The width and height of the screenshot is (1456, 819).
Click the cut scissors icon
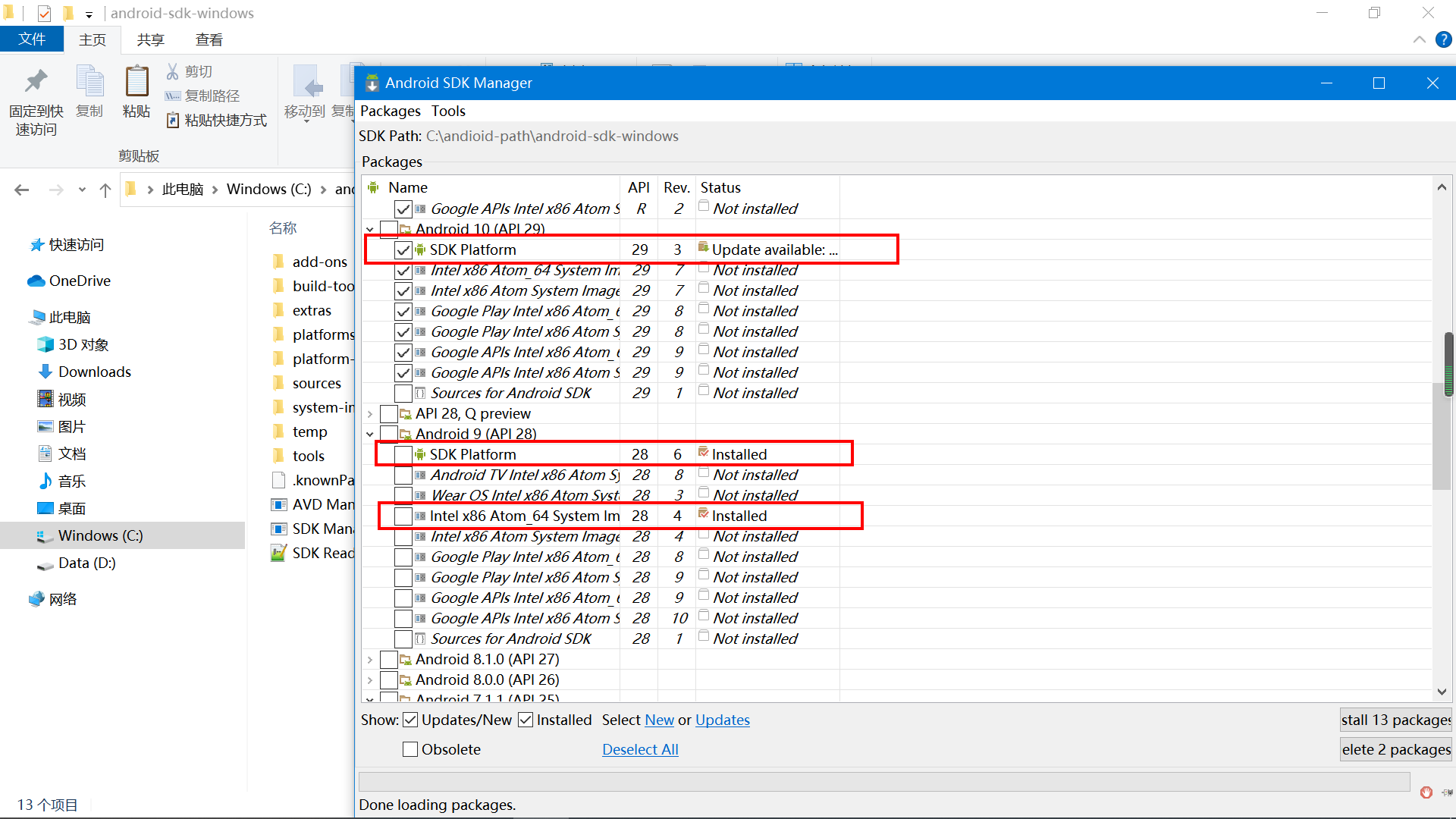[x=173, y=71]
